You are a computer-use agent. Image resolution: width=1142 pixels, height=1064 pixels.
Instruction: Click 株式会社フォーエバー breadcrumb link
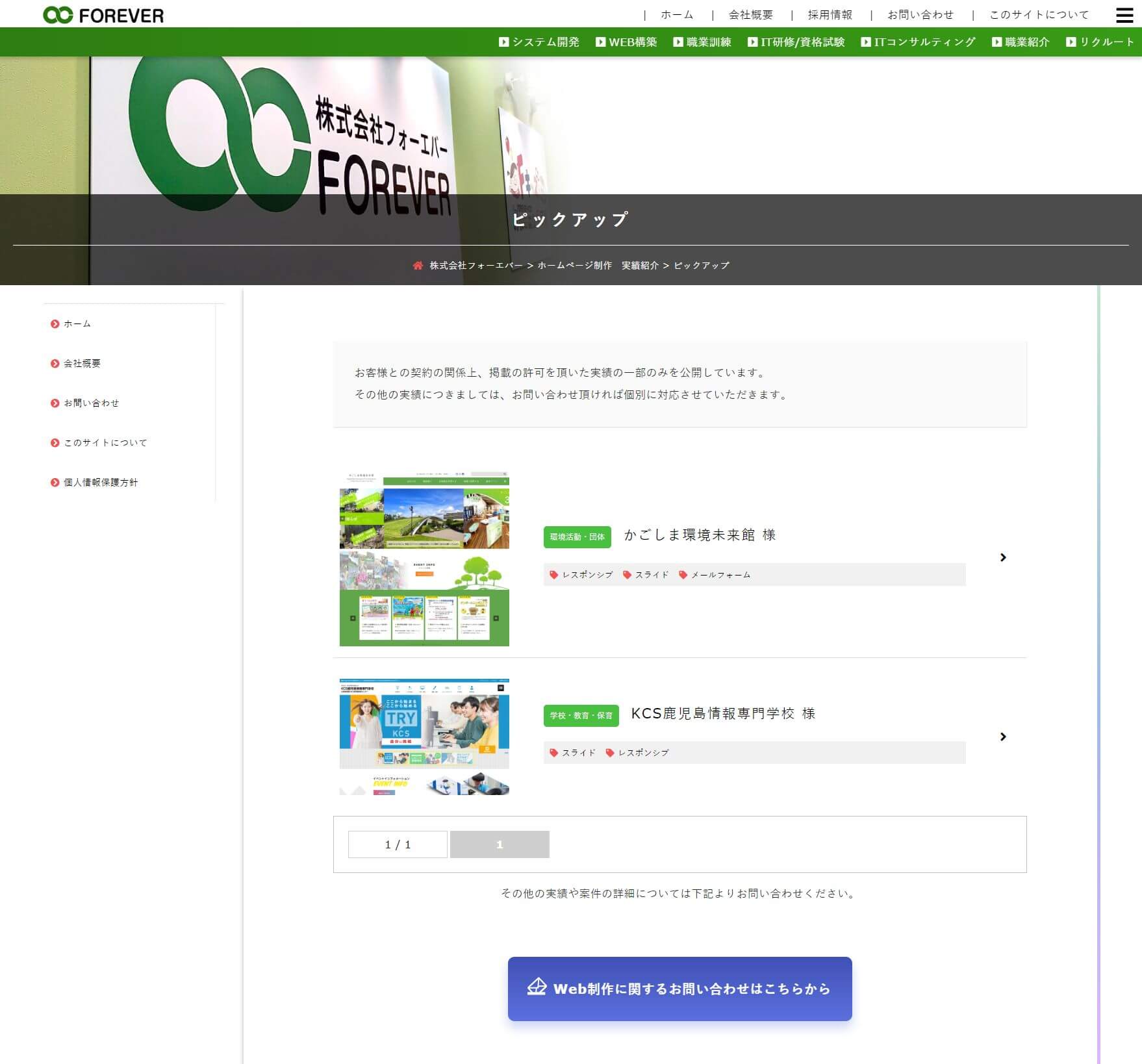[x=476, y=266]
